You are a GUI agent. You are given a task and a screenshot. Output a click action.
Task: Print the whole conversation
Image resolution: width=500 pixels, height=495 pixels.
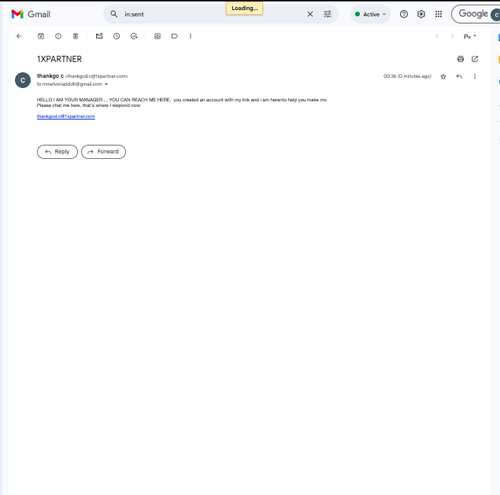[460, 59]
